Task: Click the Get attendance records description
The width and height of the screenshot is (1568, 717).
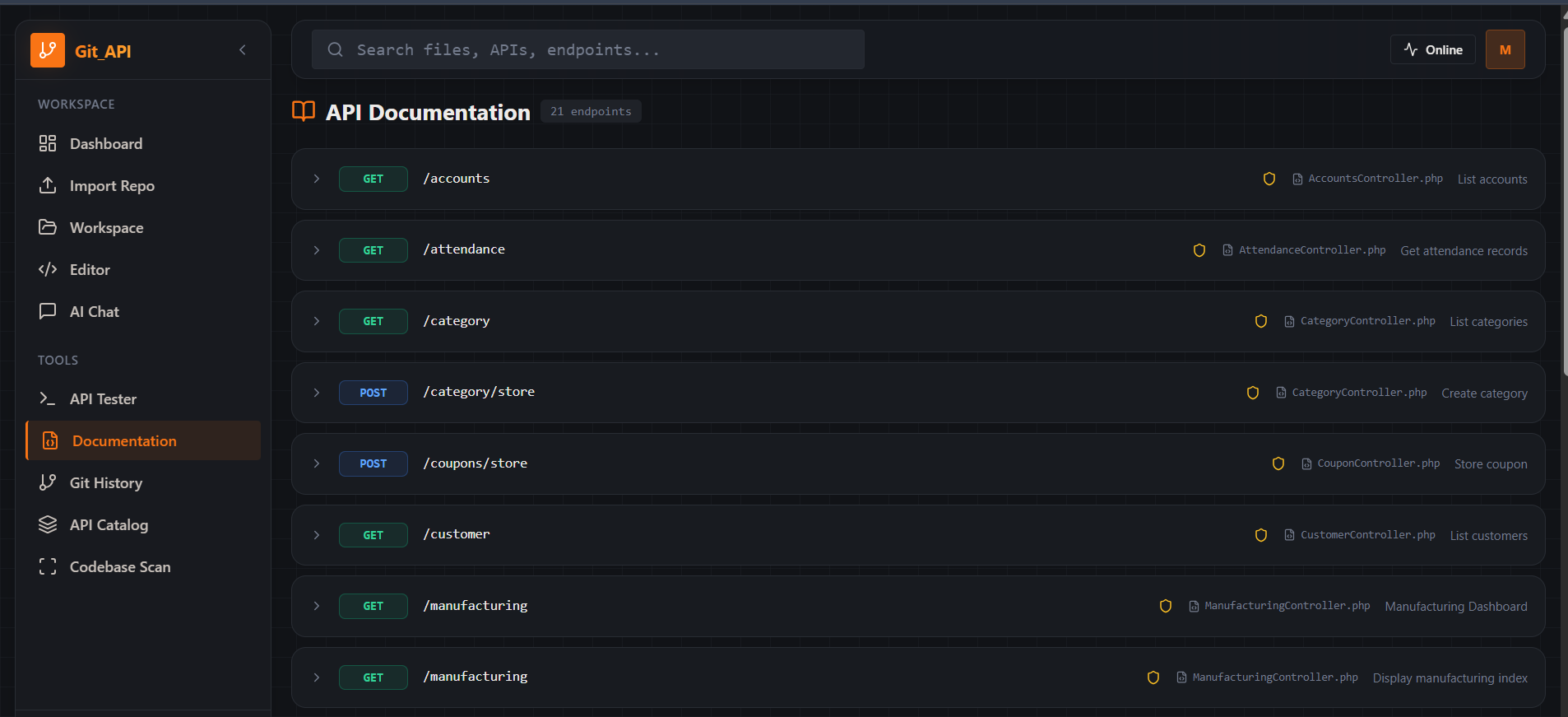Action: click(x=1464, y=251)
